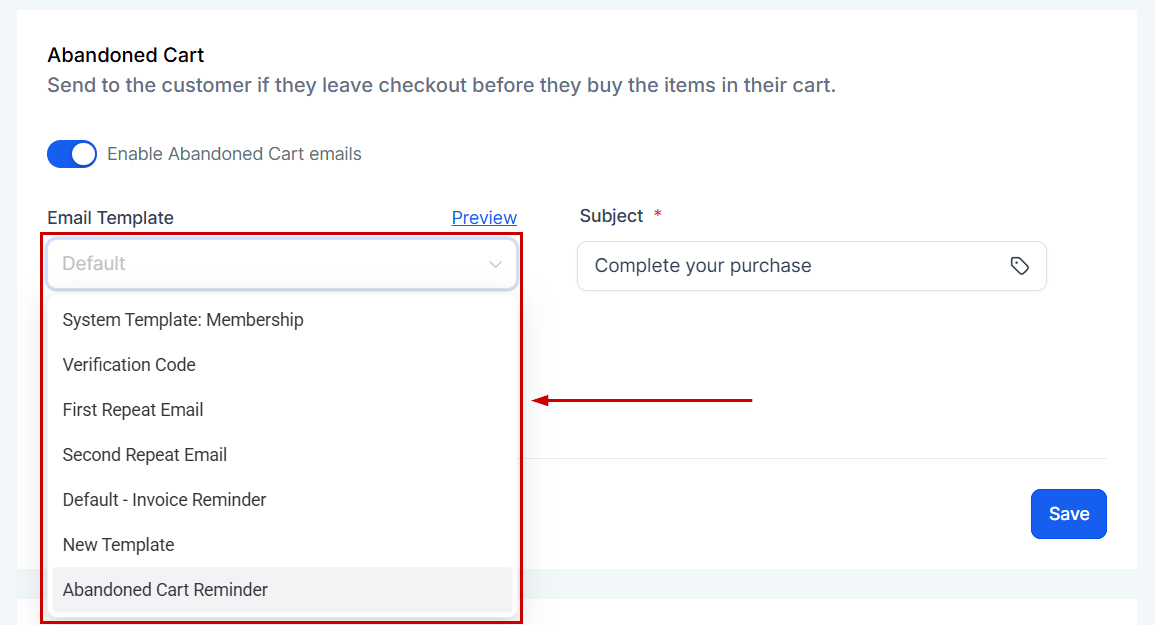This screenshot has width=1155, height=625.
Task: Select System Template: Membership option
Action: 183,320
